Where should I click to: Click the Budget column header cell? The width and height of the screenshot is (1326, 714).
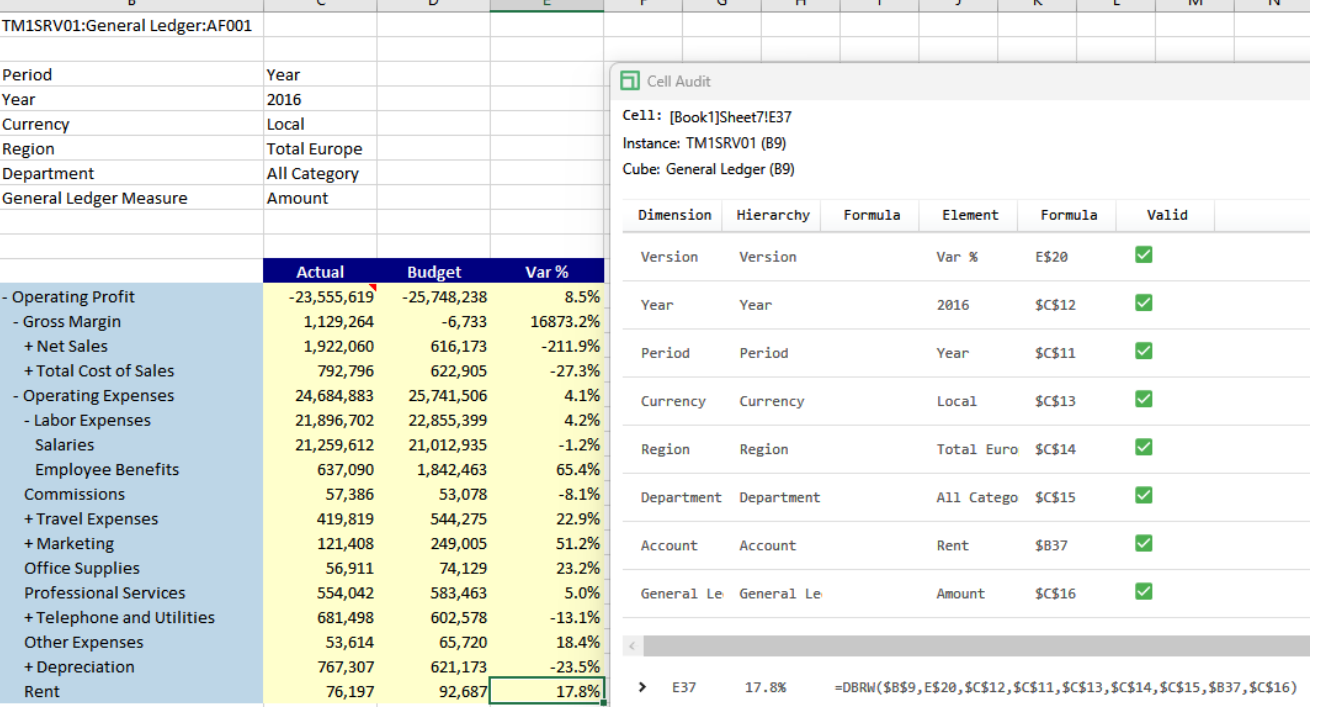pos(434,272)
